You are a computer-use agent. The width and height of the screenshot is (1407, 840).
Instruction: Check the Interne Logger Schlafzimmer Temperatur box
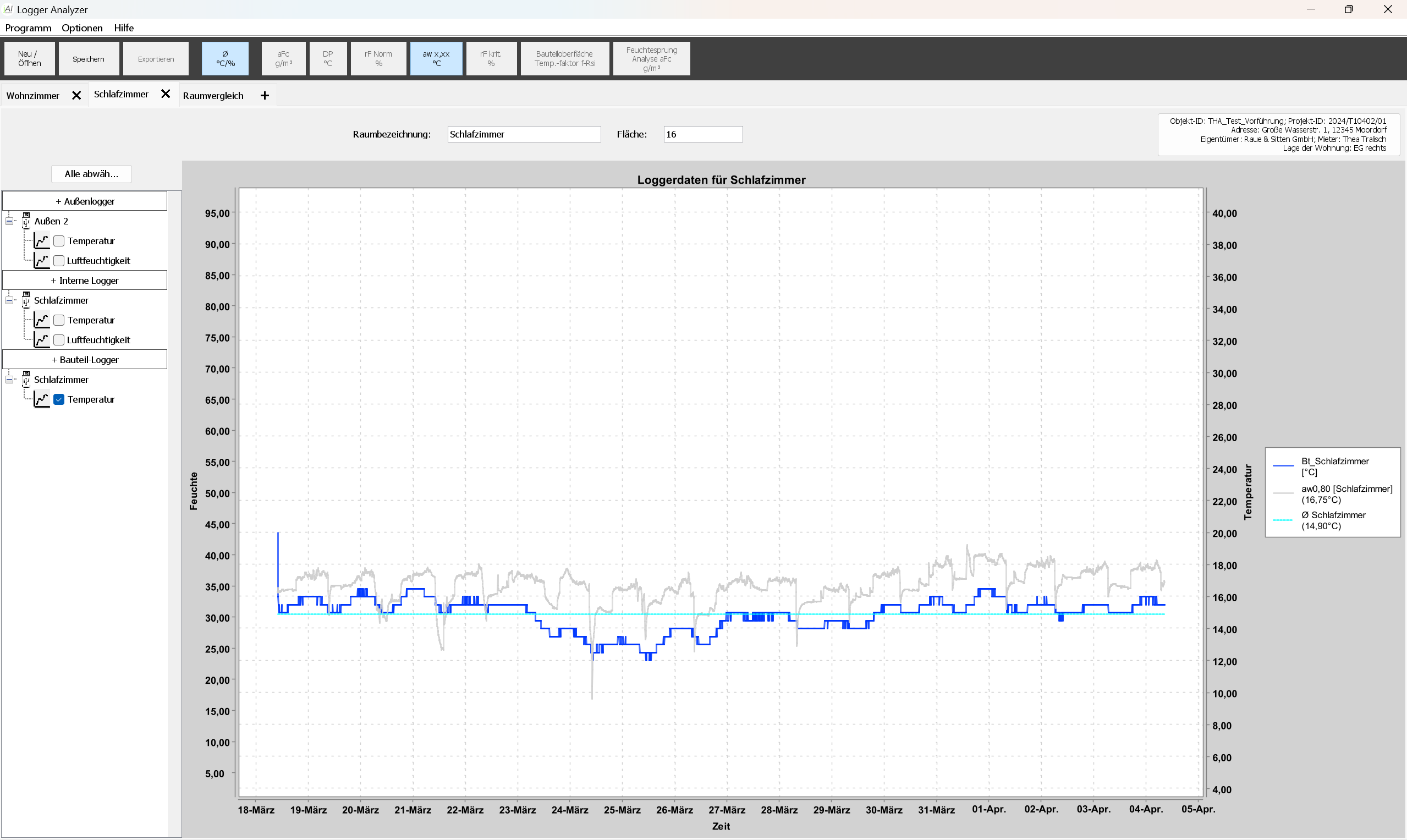tap(59, 320)
